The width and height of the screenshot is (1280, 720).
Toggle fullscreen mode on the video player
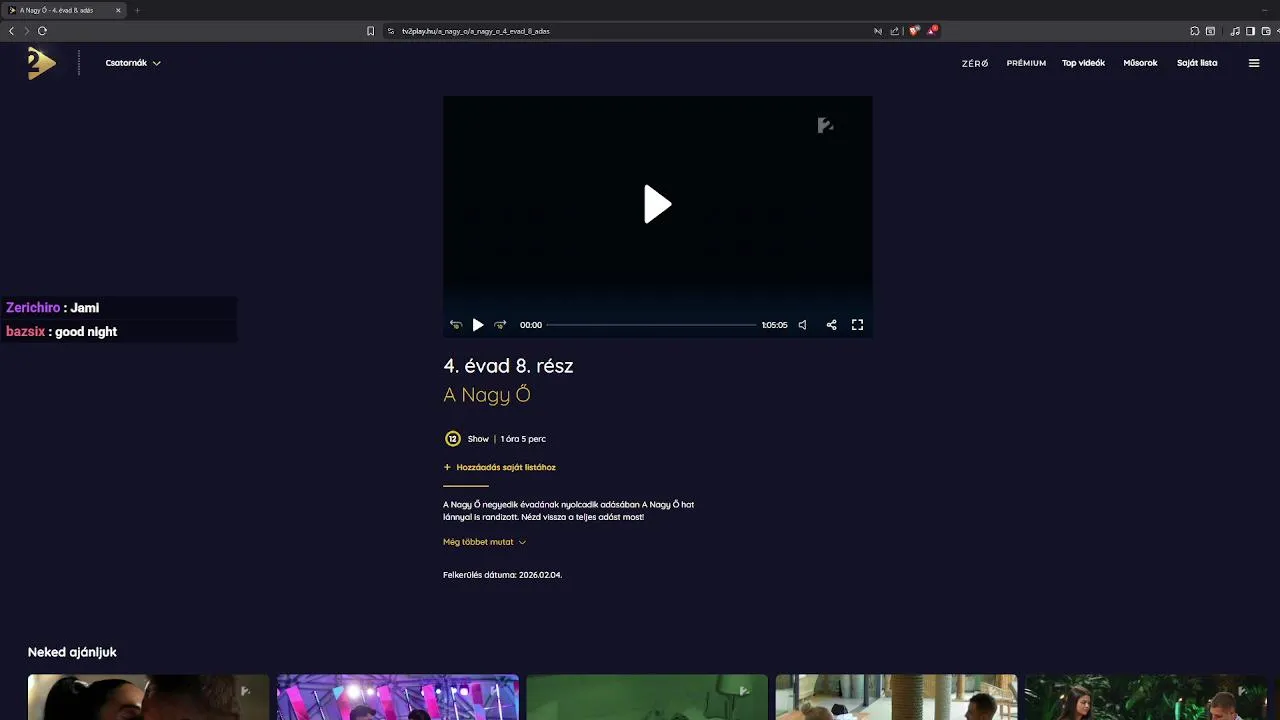point(857,325)
